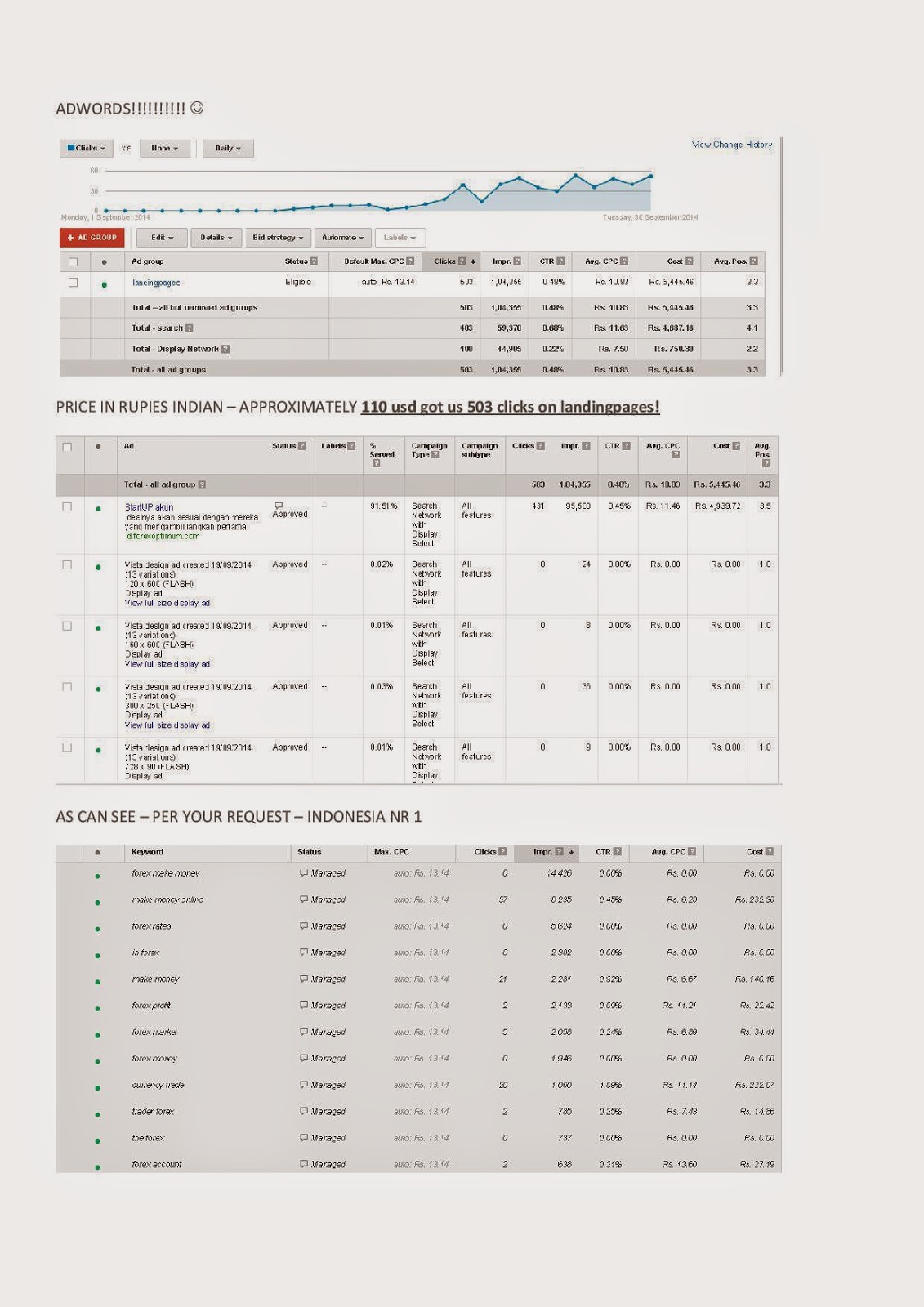The width and height of the screenshot is (924, 1307).
Task: Tick the checkbox for 120 x 600 FLASH ad
Action: point(67,565)
